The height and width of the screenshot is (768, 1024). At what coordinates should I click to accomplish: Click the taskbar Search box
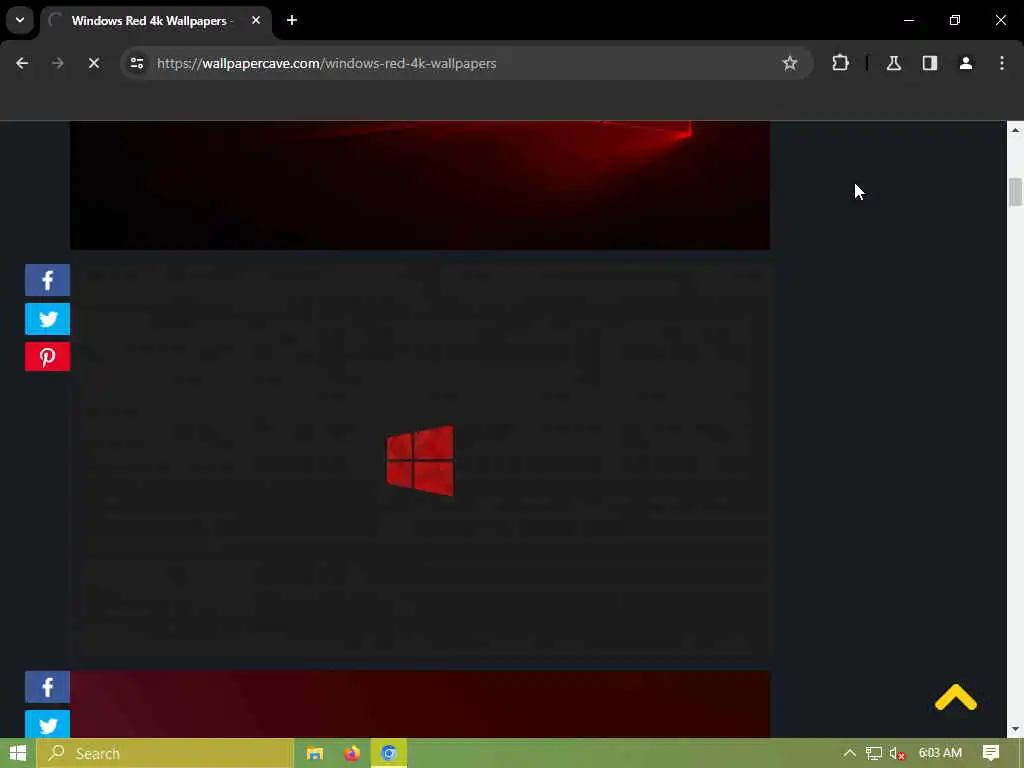(x=165, y=753)
